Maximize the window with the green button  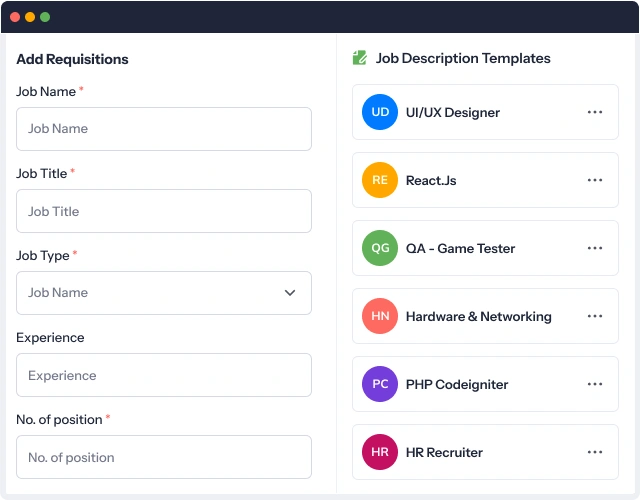(45, 17)
